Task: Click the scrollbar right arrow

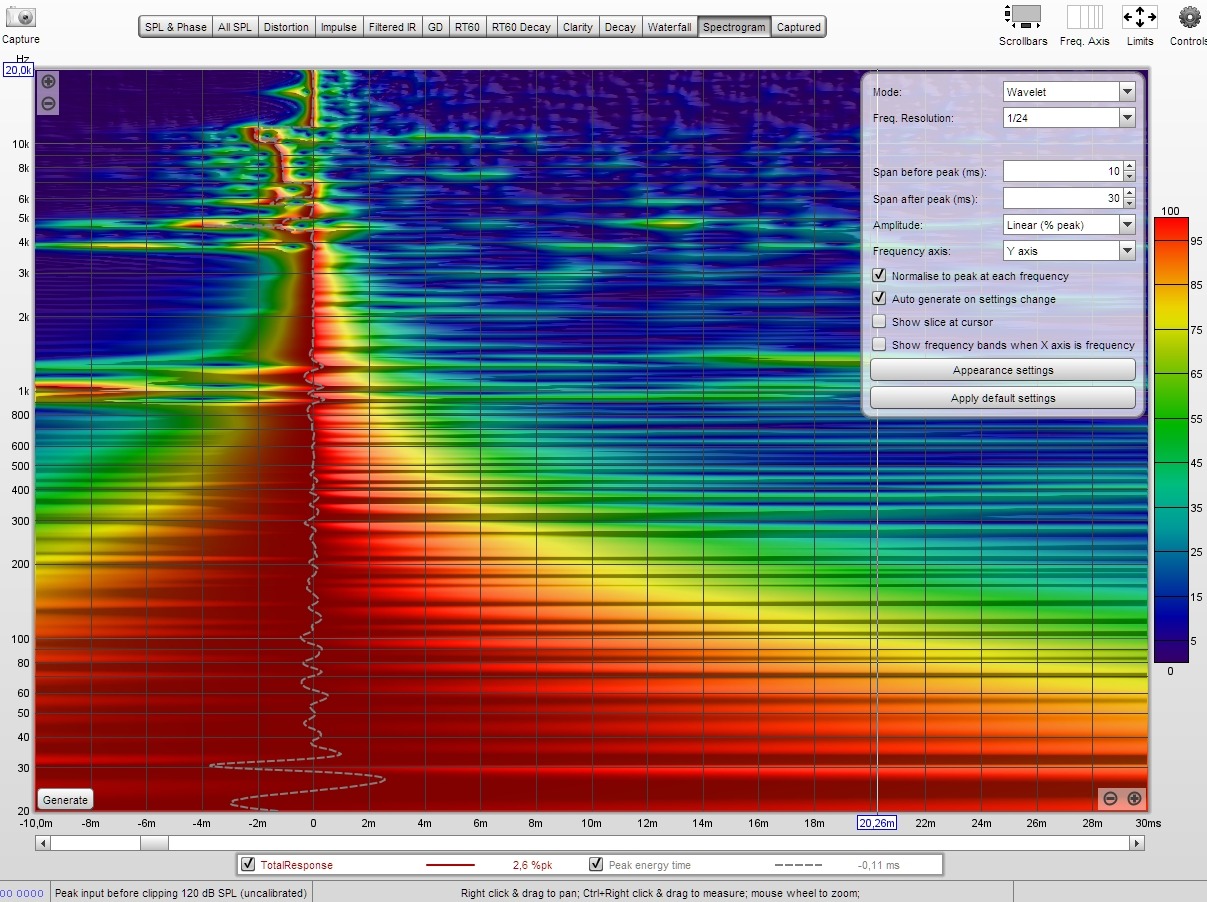Action: (1136, 843)
